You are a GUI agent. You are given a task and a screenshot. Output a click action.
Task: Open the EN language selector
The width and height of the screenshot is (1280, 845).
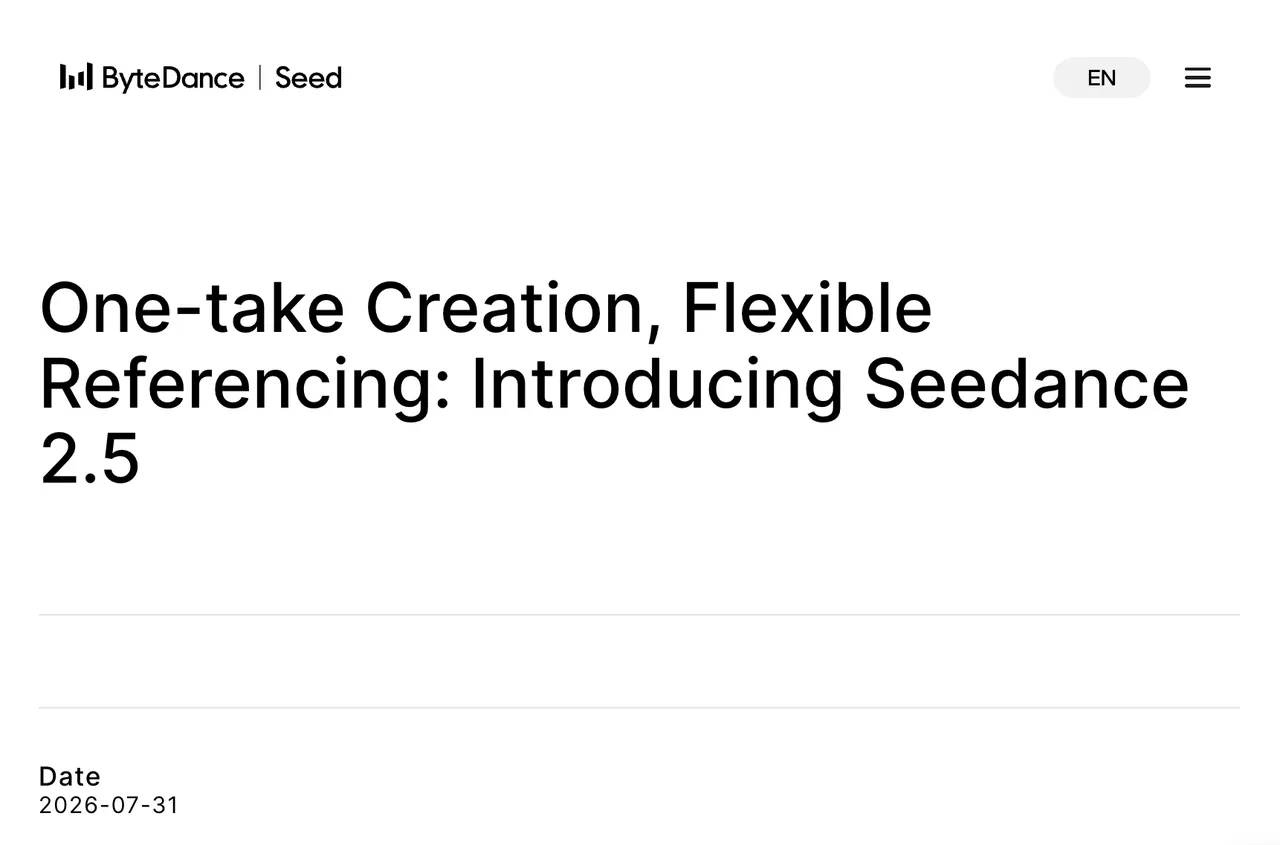tap(1102, 78)
